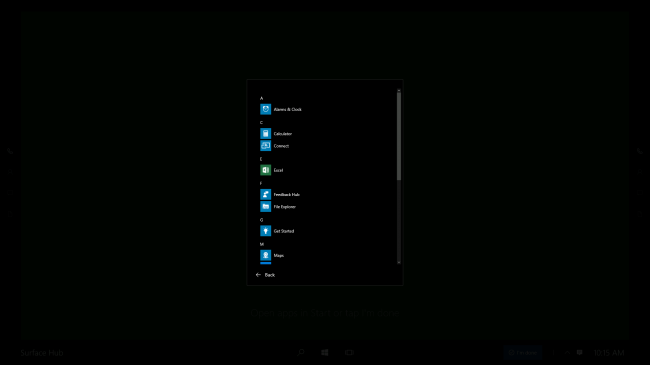This screenshot has width=650, height=365.
Task: Open the Connect app
Action: (x=275, y=146)
